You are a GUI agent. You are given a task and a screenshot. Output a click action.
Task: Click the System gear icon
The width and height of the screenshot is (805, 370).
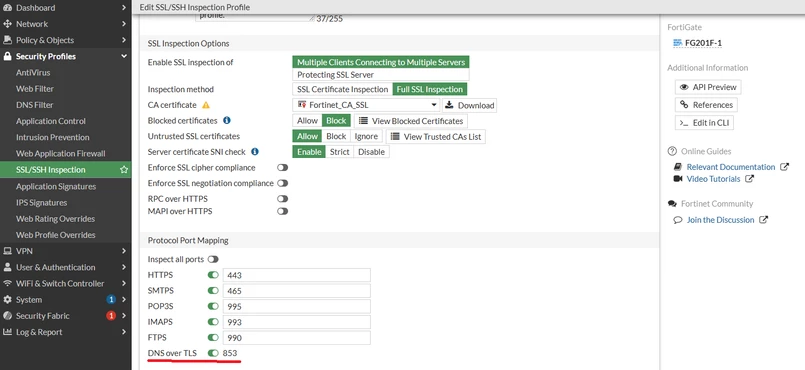(7, 300)
